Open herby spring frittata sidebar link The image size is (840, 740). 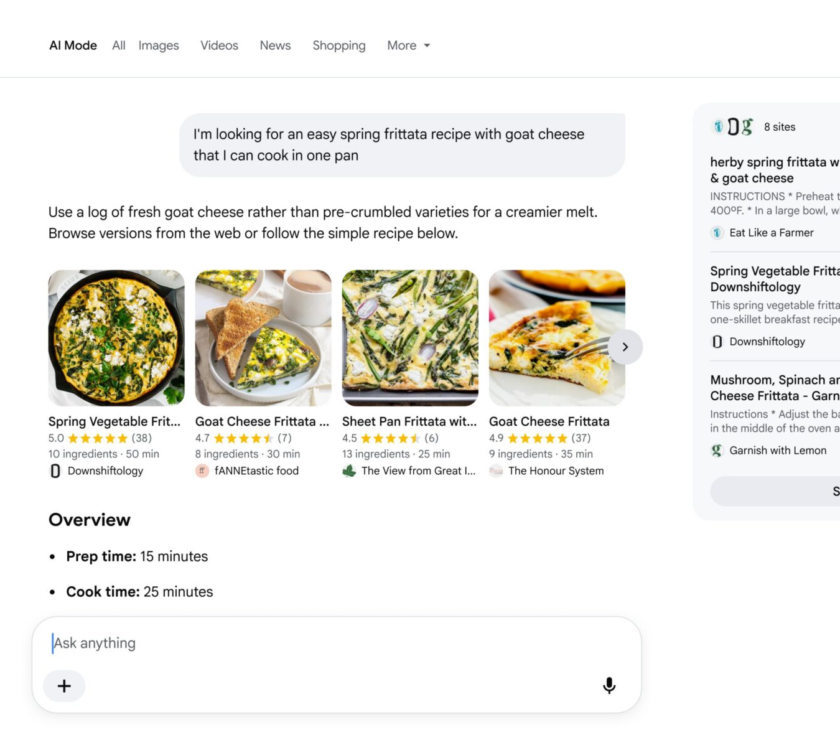pyautogui.click(x=775, y=170)
